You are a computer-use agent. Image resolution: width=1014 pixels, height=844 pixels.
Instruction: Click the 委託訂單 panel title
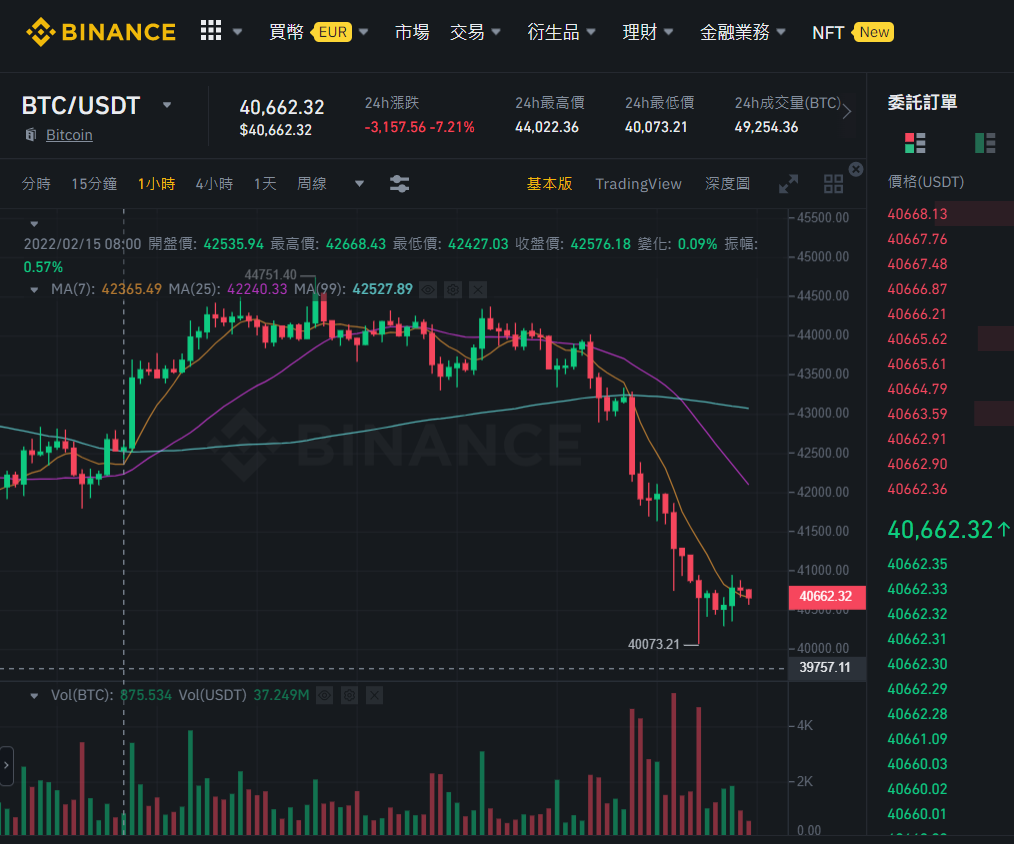[x=922, y=102]
